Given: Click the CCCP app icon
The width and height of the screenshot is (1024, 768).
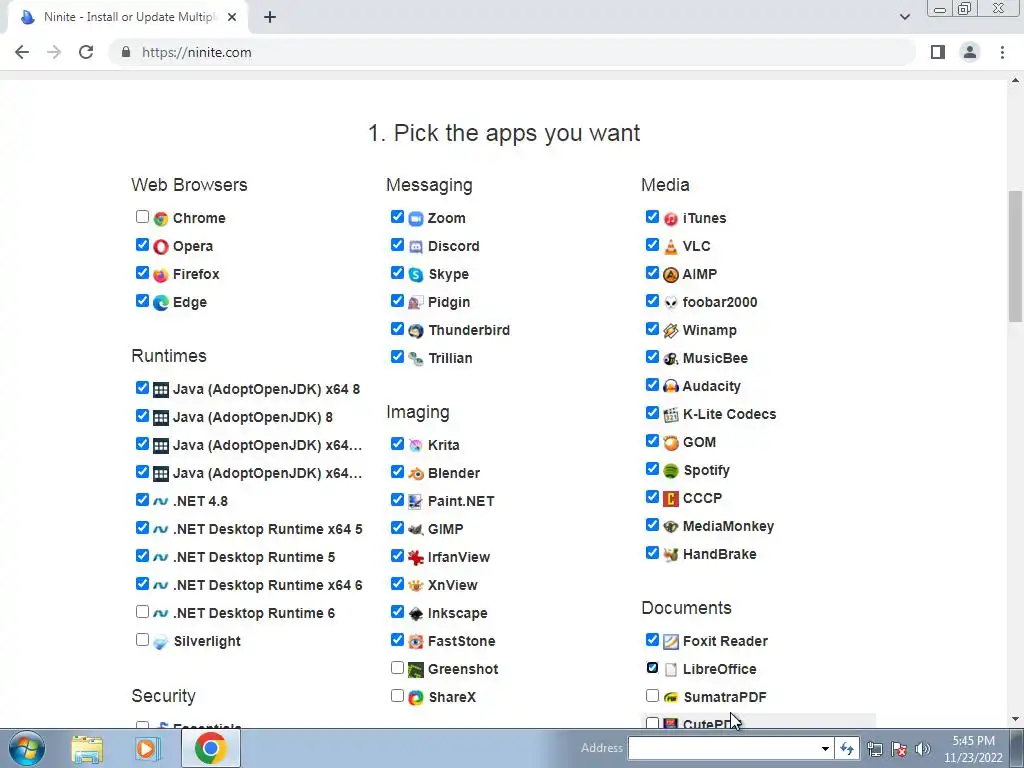Looking at the screenshot, I should (671, 499).
